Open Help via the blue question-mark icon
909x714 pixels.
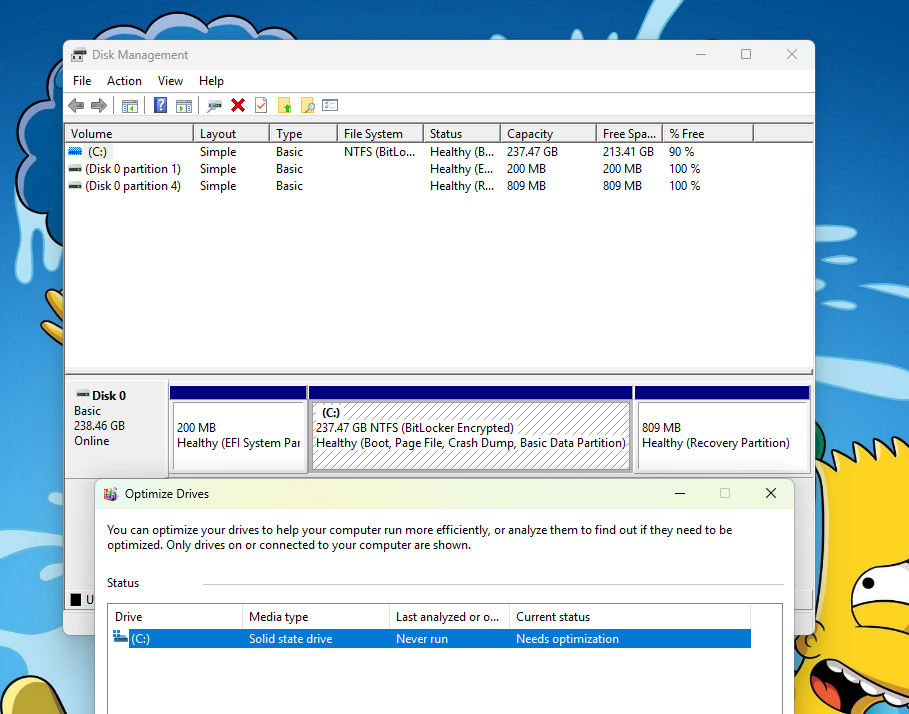point(161,105)
